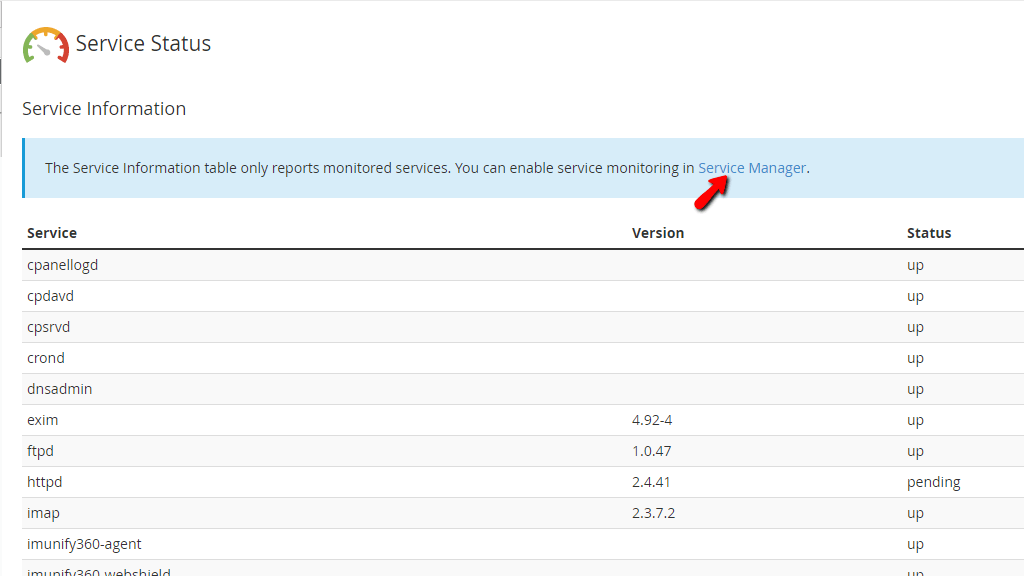This screenshot has height=576, width=1024.
Task: Select the httpd service name
Action: pos(44,482)
